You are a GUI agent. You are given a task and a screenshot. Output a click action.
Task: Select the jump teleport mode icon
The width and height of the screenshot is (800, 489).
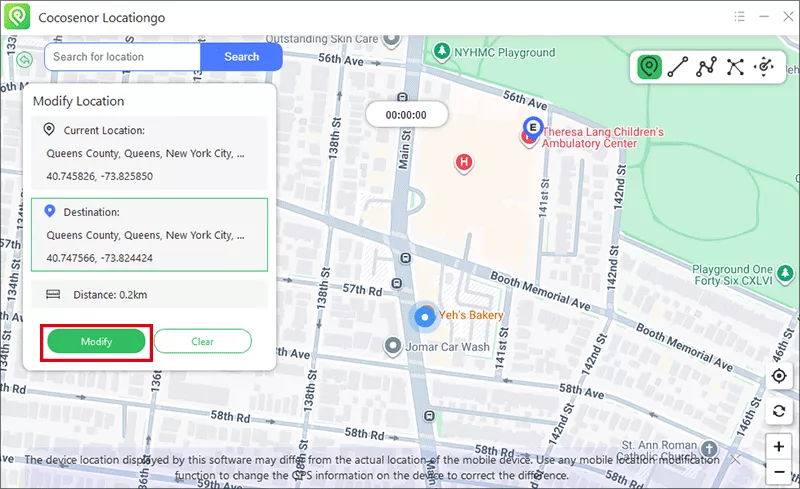(x=736, y=67)
